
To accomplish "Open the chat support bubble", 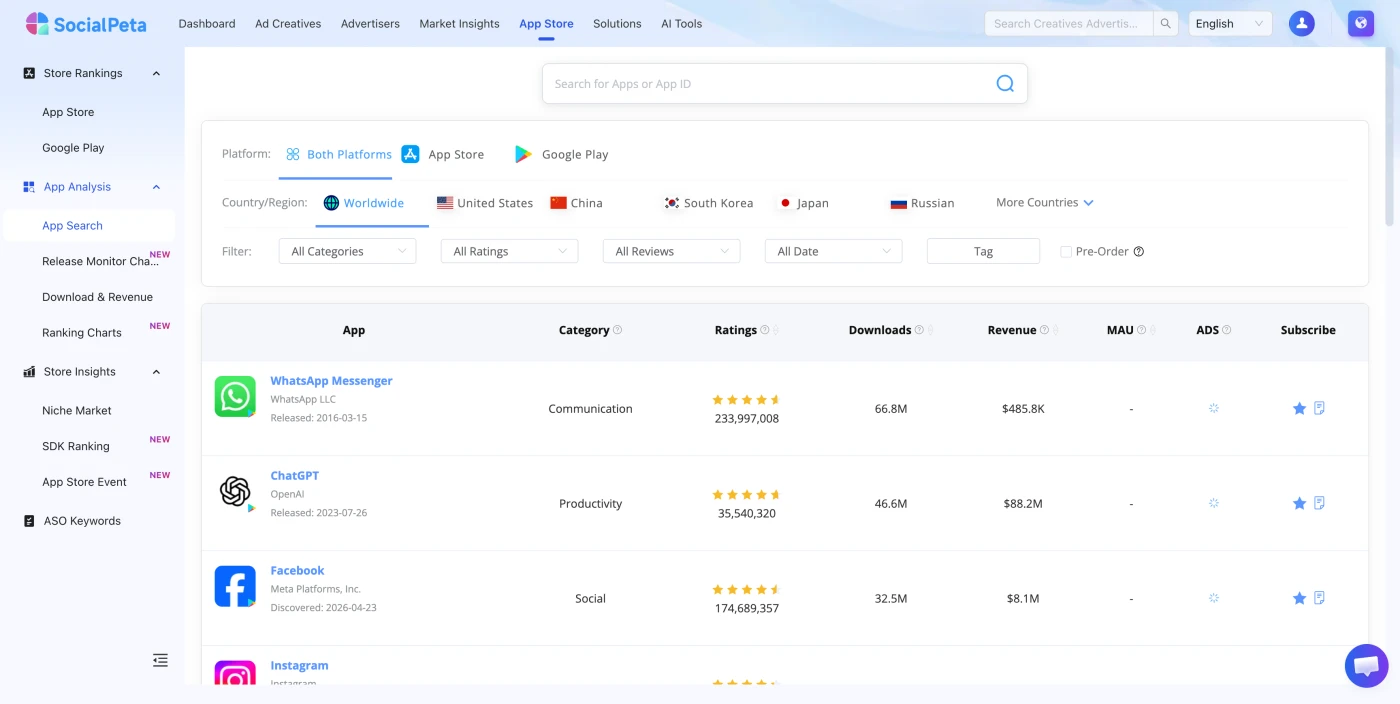I will pos(1366,665).
